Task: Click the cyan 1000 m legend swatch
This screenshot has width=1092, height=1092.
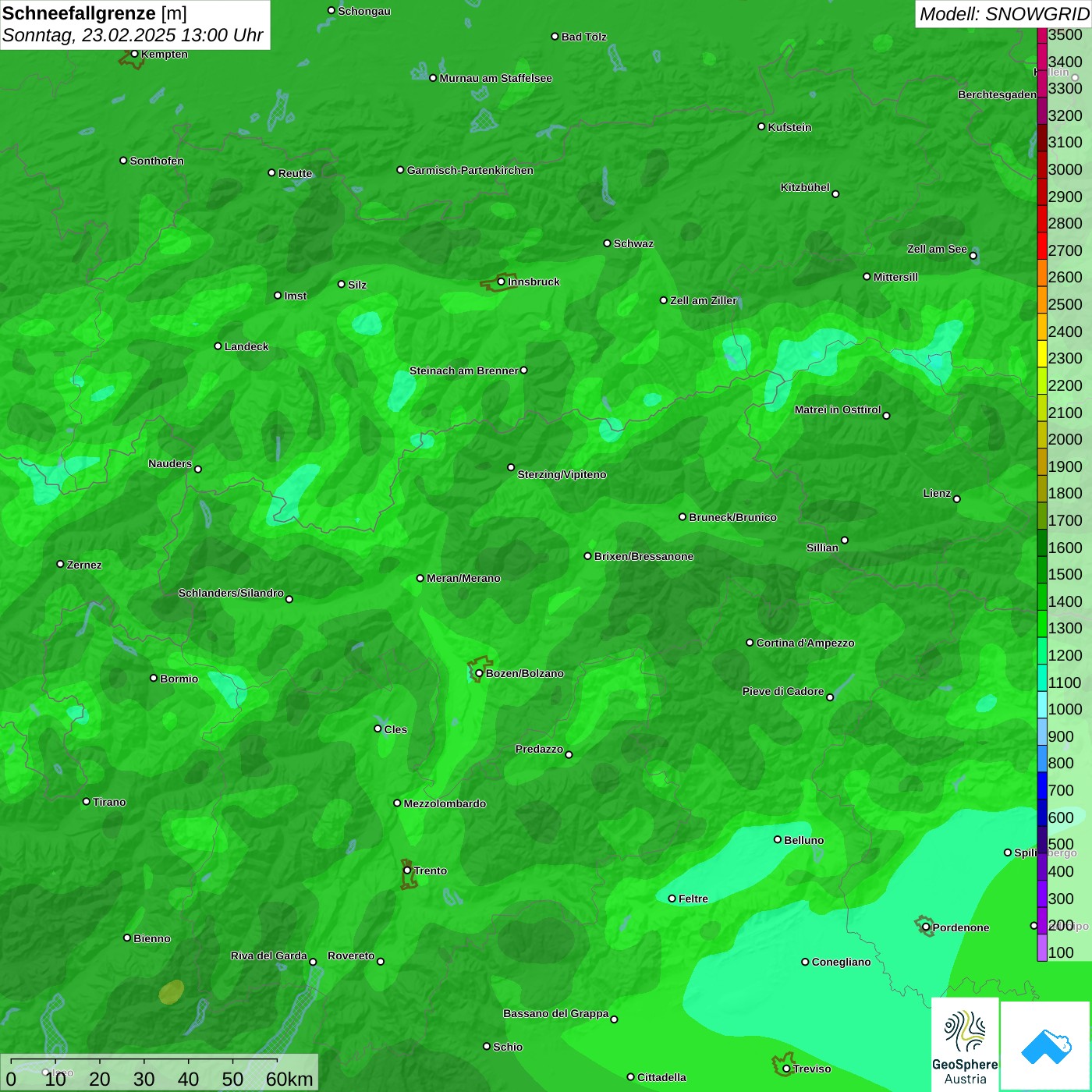Action: [1042, 704]
